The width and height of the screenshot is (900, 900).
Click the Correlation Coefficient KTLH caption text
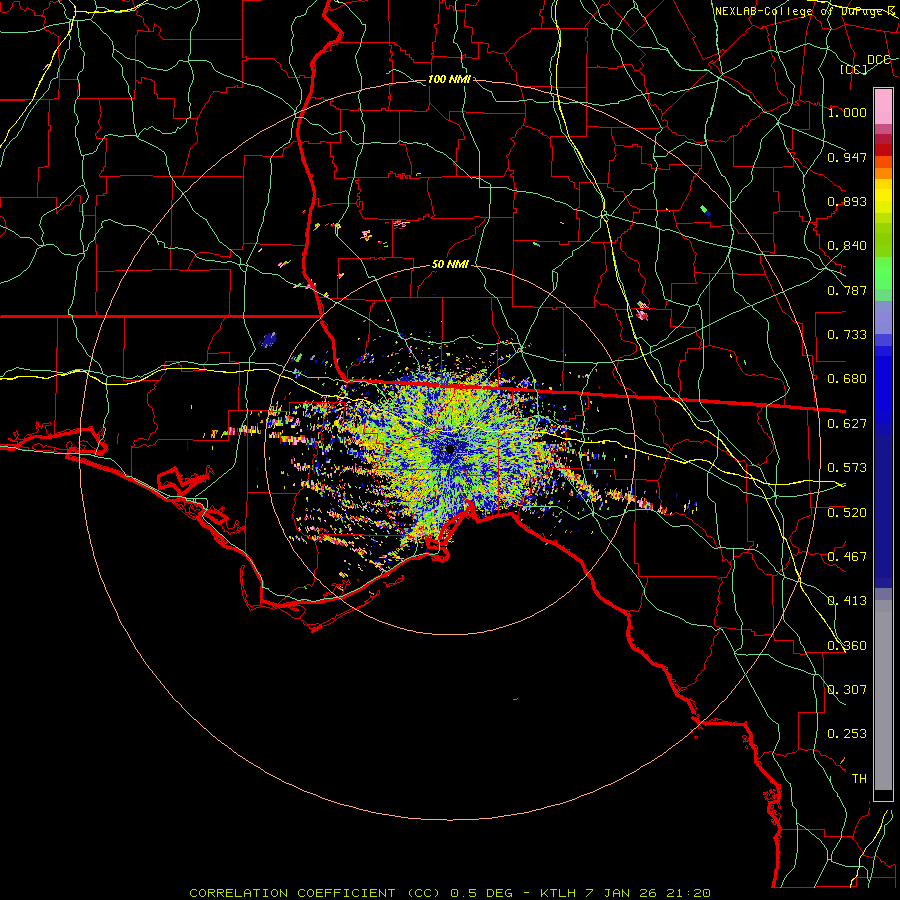(450, 893)
